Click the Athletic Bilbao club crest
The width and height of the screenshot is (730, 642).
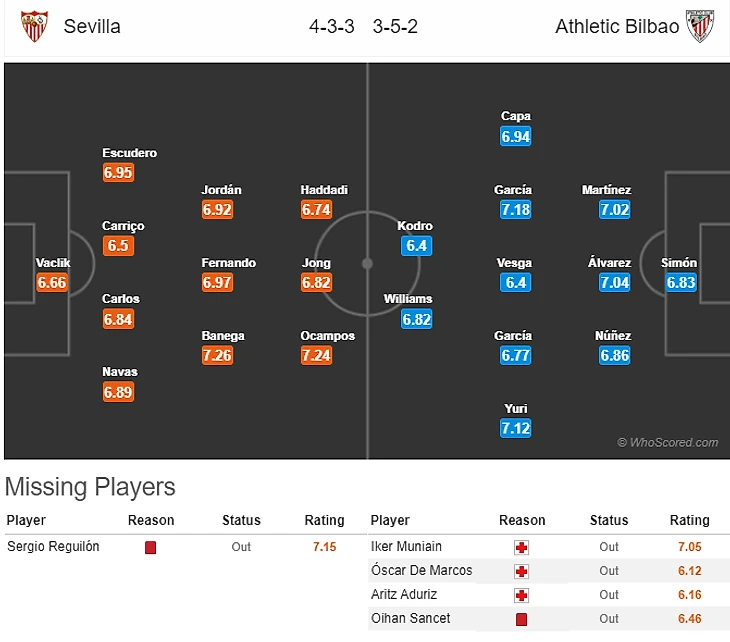(x=699, y=27)
